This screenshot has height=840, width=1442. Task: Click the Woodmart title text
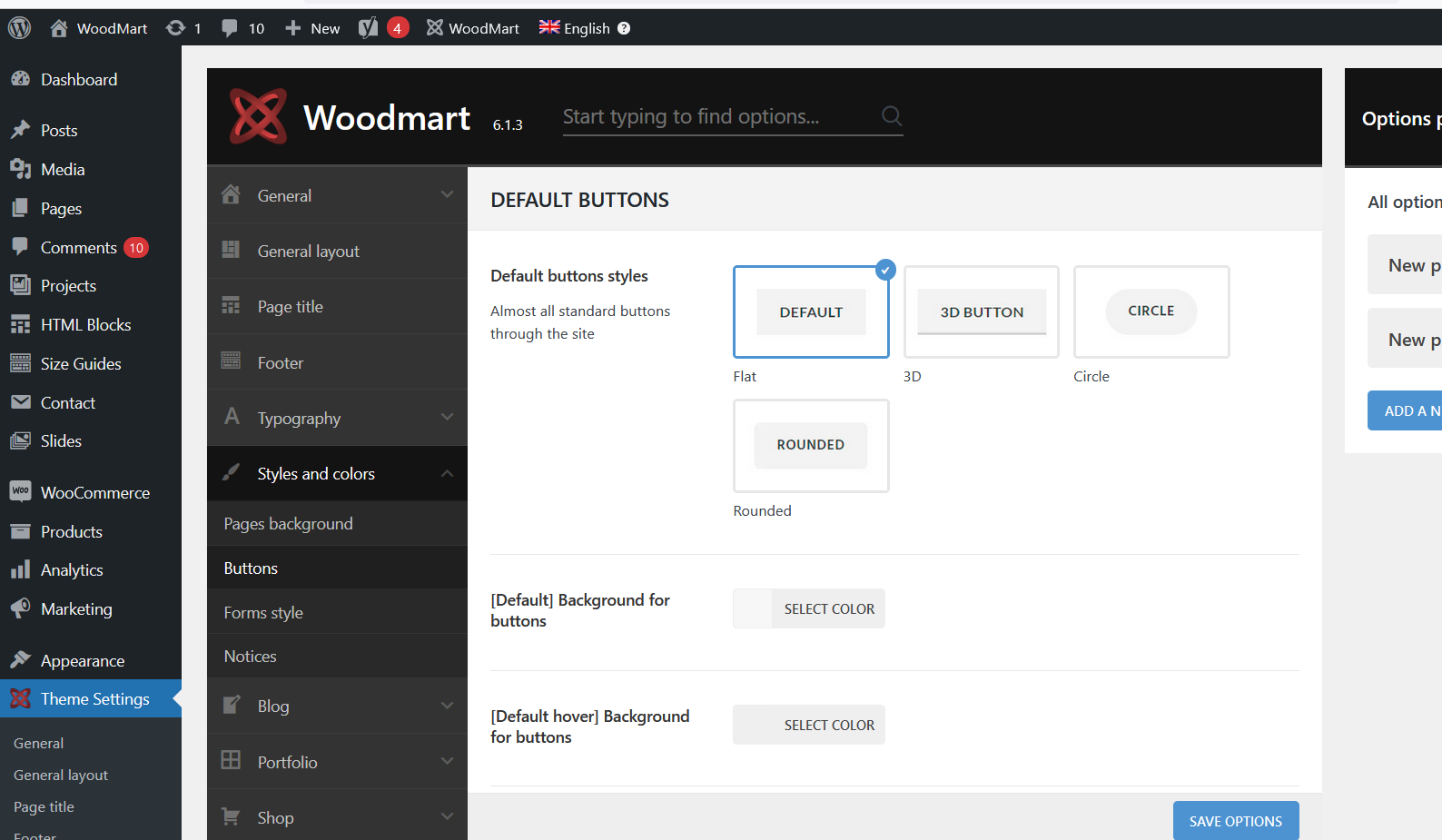pyautogui.click(x=387, y=117)
